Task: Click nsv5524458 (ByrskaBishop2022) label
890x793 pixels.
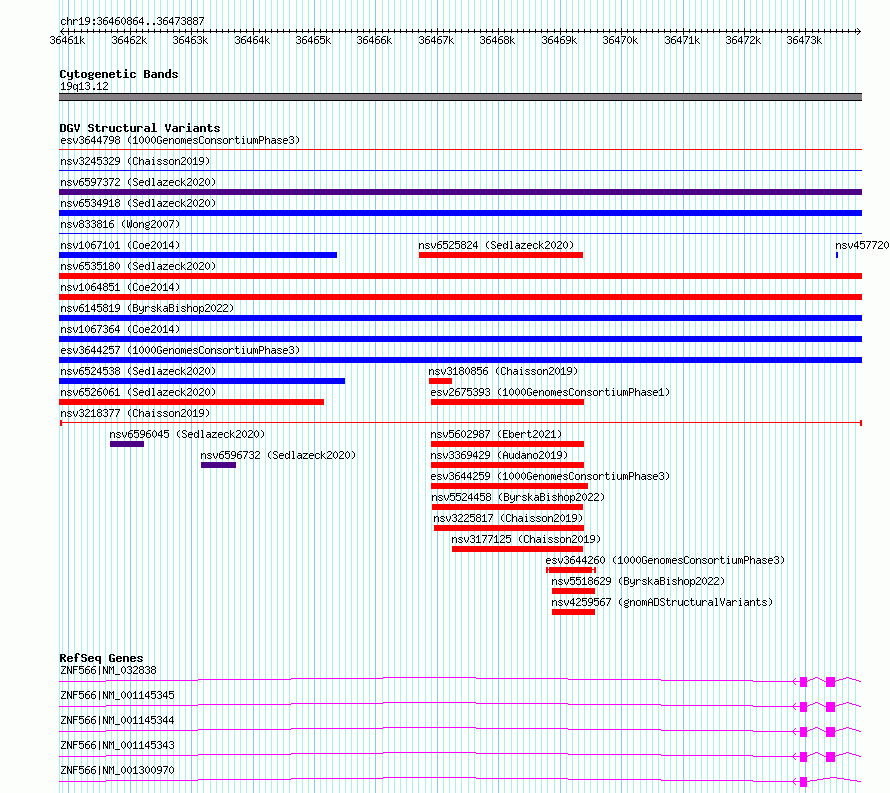Action: click(x=518, y=497)
